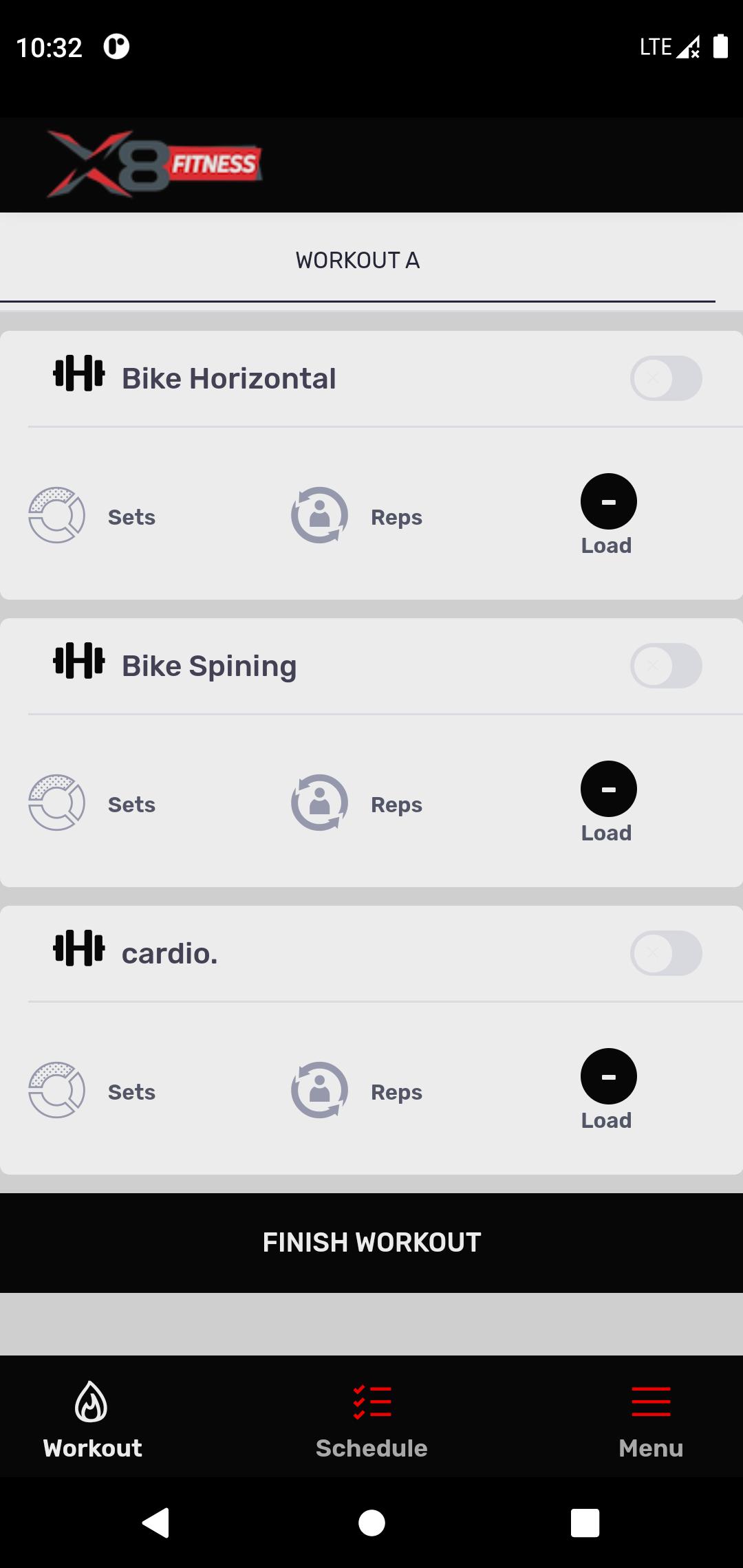Turn on the cardio. exercise switch

click(x=666, y=953)
